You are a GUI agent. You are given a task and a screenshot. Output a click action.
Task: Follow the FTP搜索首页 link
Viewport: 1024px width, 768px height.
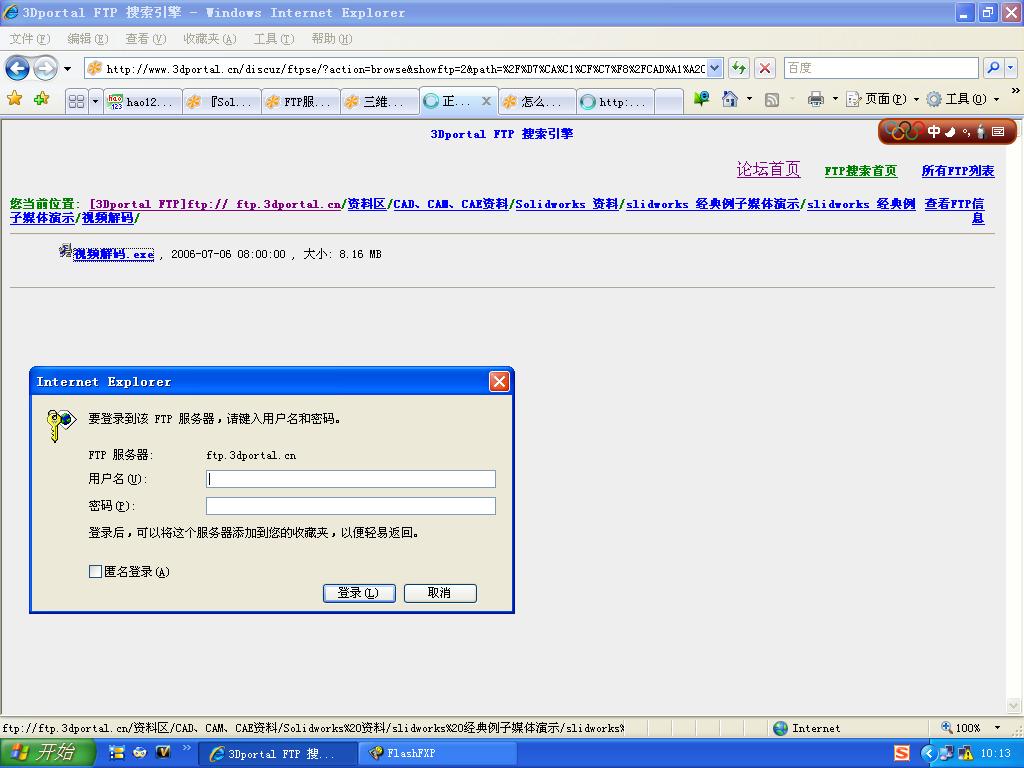tap(860, 171)
